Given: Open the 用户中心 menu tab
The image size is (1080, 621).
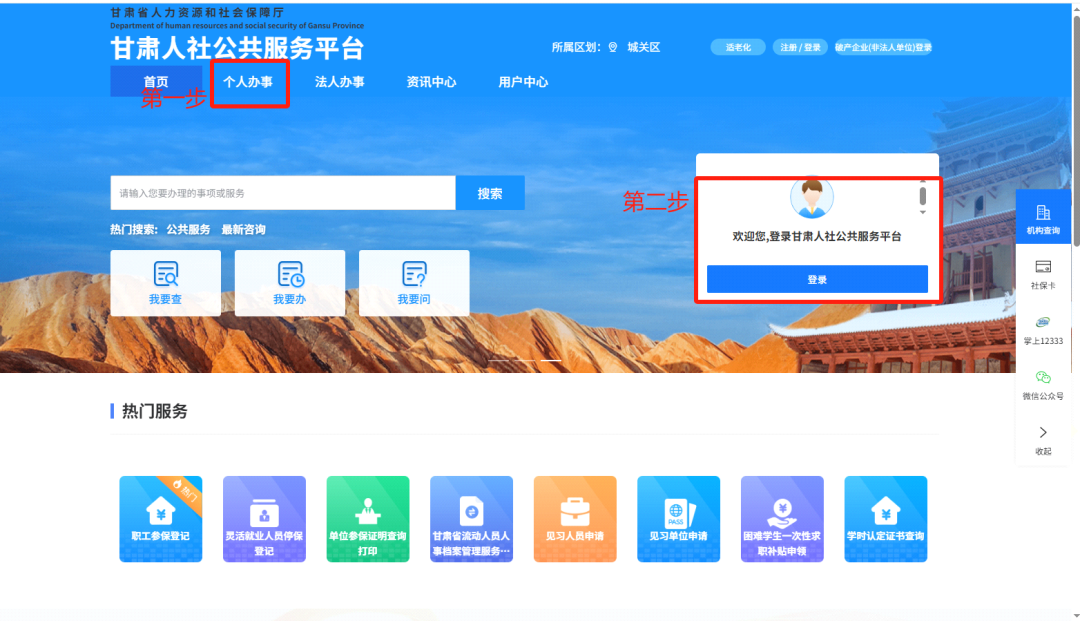Looking at the screenshot, I should coord(523,81).
